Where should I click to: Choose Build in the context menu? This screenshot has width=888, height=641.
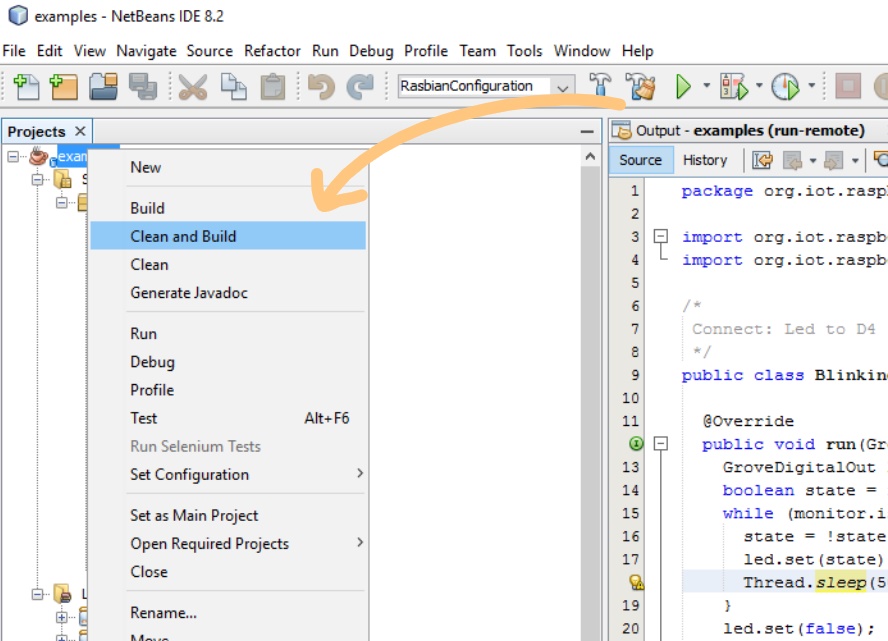tap(228, 208)
